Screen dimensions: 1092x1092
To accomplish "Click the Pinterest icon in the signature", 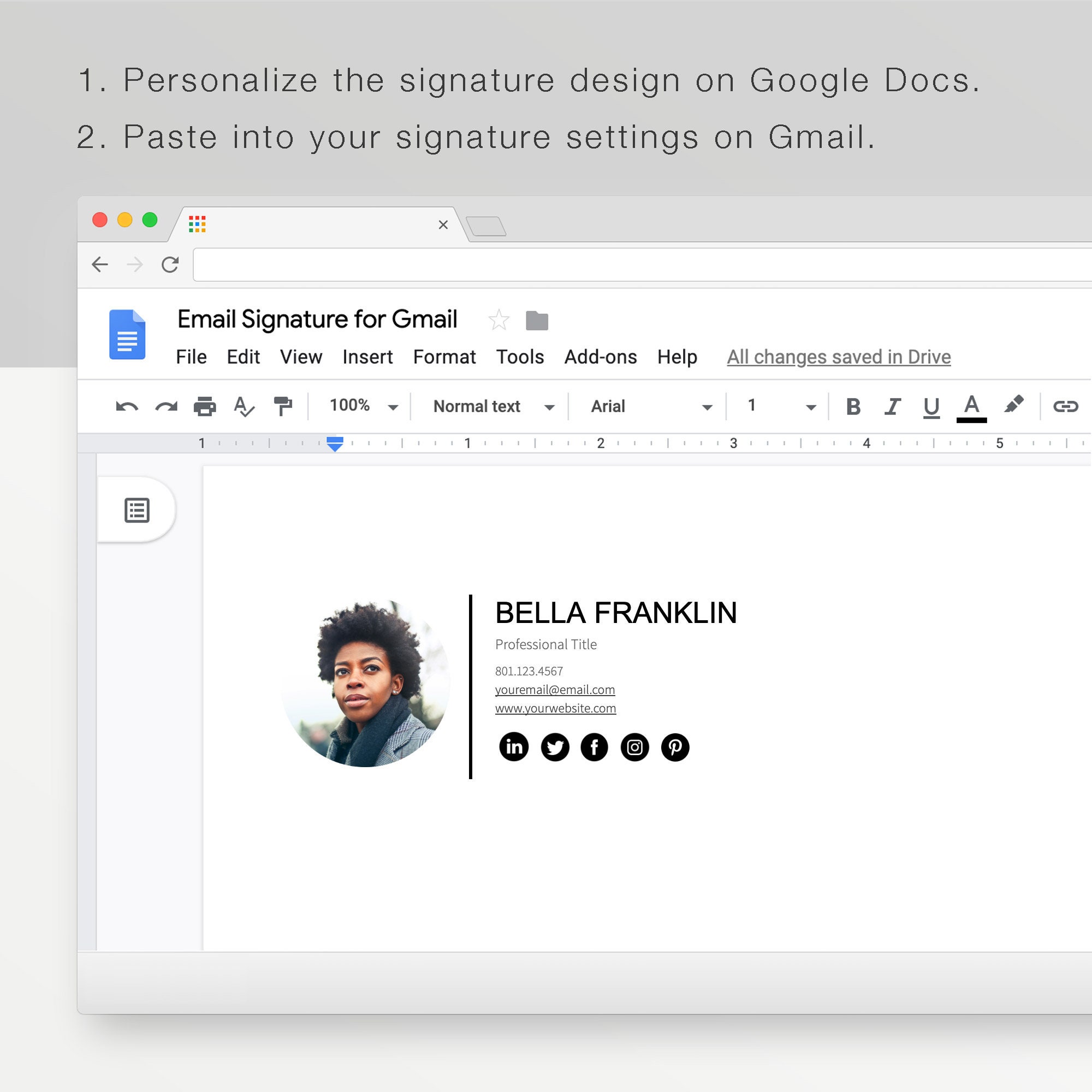I will (675, 746).
